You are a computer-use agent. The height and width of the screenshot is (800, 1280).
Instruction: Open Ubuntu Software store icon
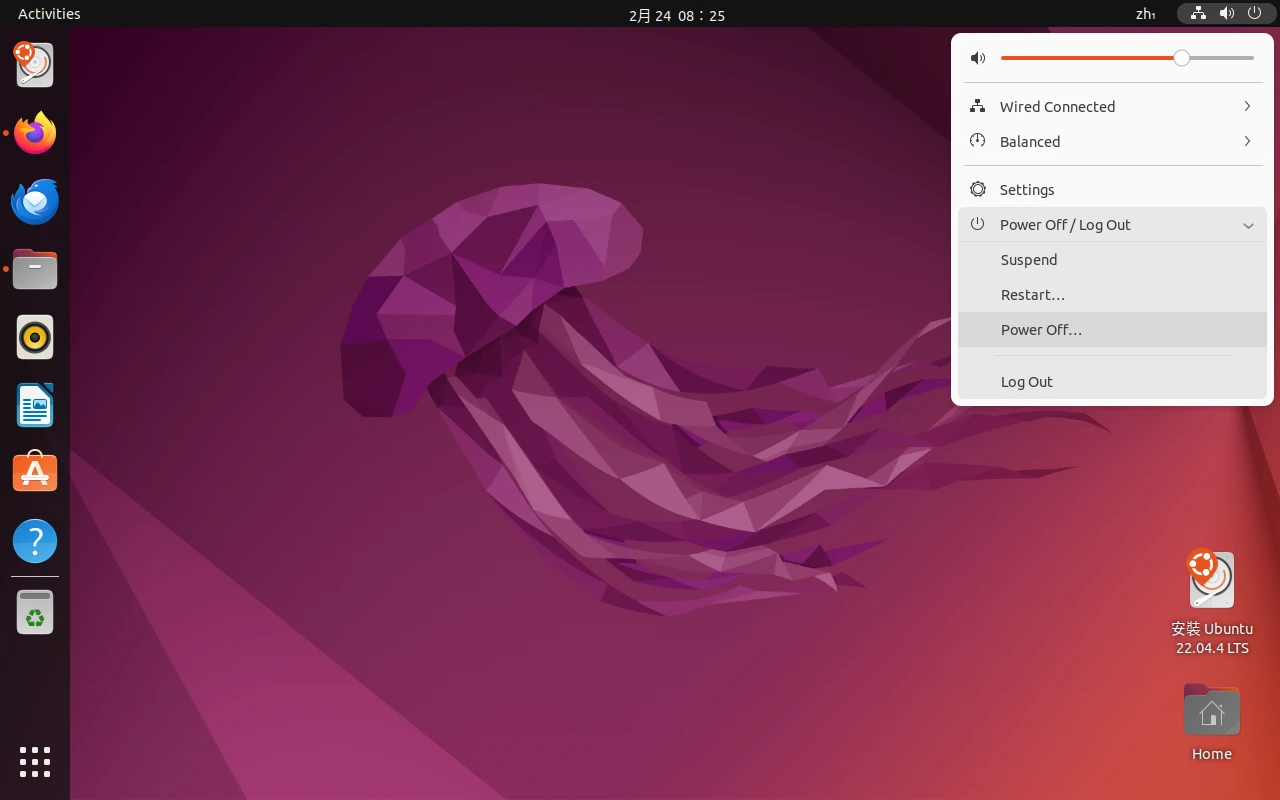click(35, 473)
